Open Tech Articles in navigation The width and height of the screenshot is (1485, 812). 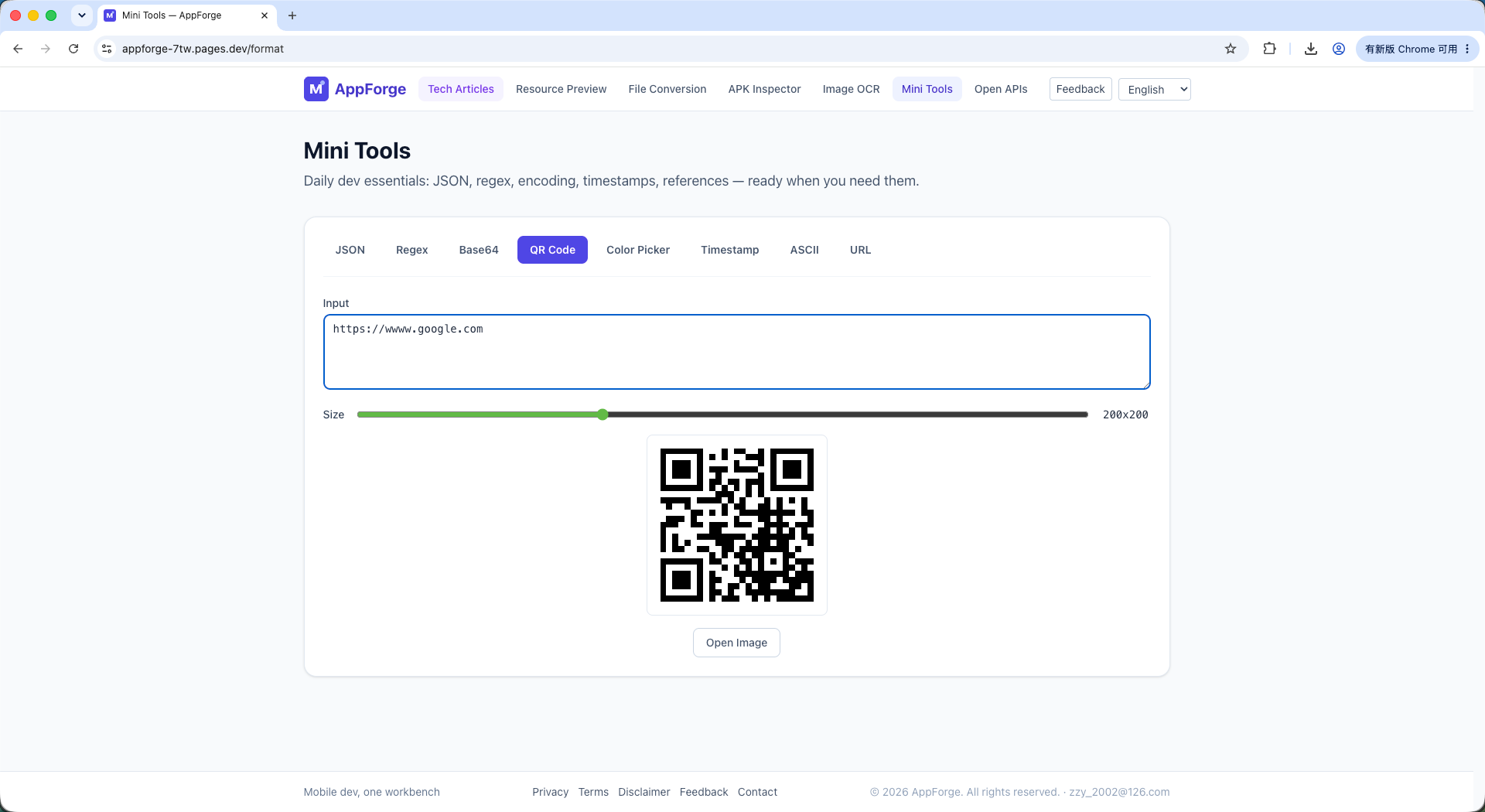coord(461,89)
